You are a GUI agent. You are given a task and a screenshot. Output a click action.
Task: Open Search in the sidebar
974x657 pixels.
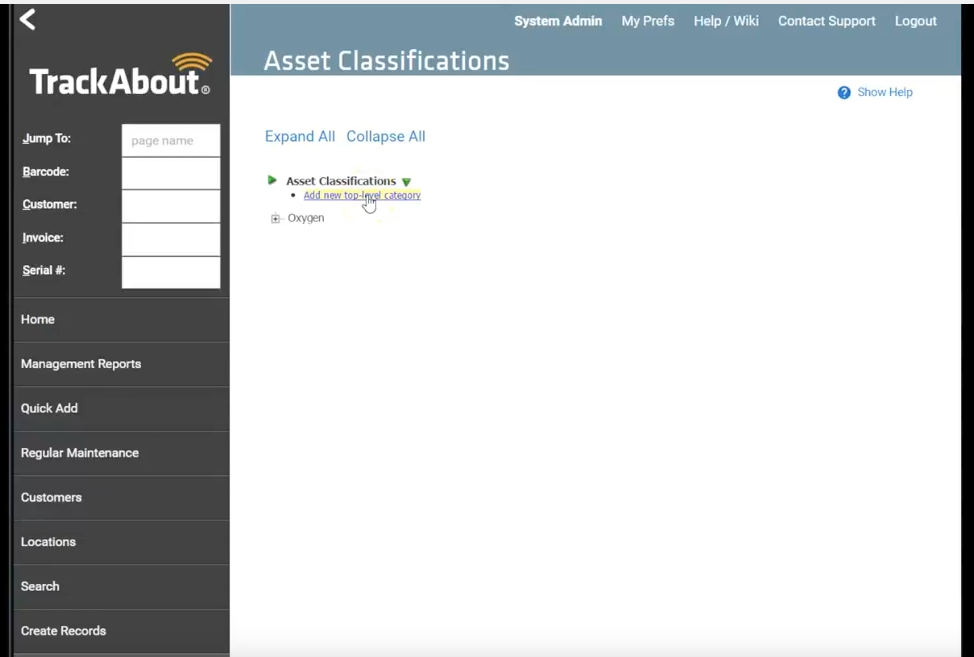(x=122, y=587)
